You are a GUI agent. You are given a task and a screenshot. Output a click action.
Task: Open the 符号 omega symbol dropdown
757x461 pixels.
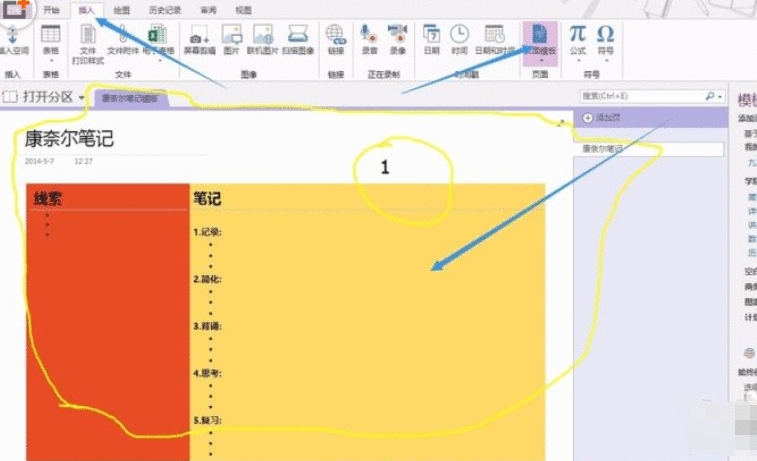(x=606, y=61)
